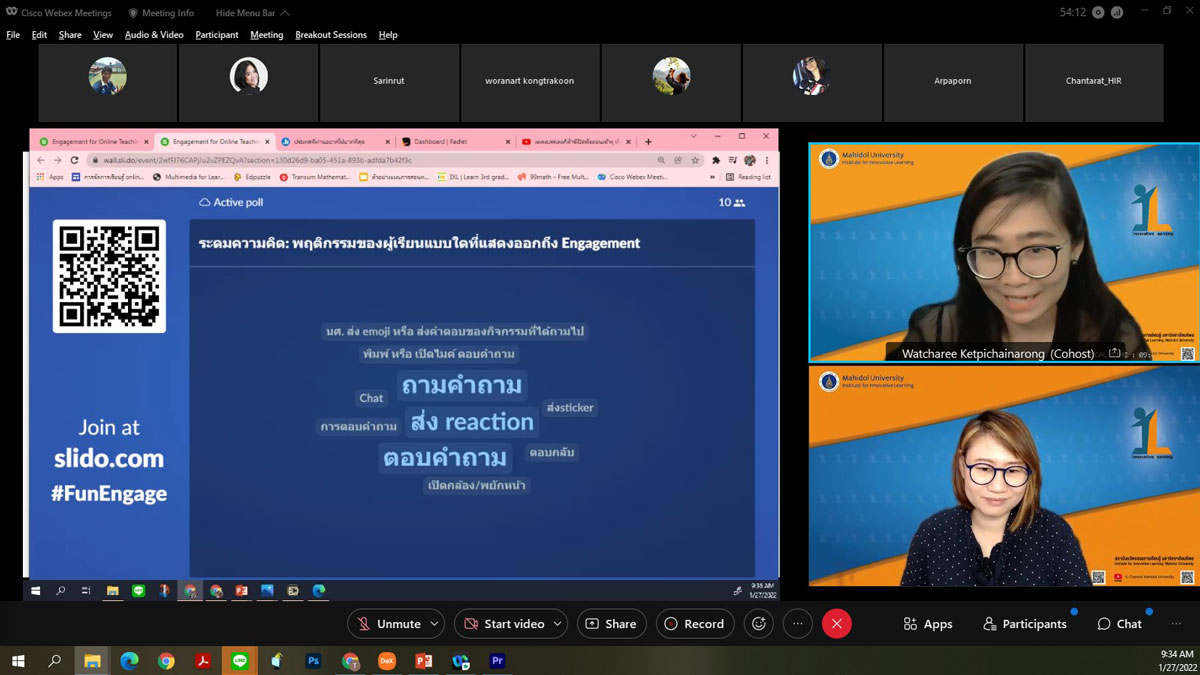Show the Participants panel
Screen dimensions: 1200x675
click(1025, 624)
